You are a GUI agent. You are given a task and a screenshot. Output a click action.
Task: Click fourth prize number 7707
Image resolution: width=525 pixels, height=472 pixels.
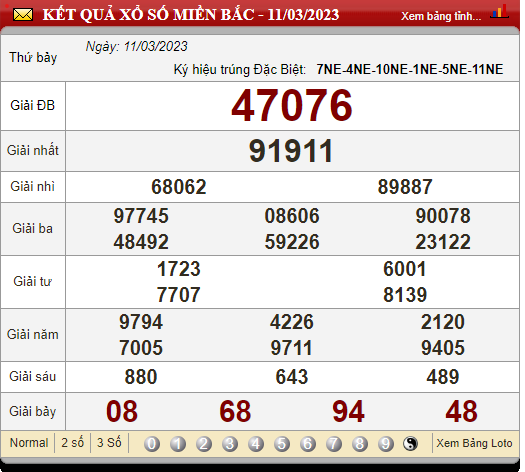179,295
